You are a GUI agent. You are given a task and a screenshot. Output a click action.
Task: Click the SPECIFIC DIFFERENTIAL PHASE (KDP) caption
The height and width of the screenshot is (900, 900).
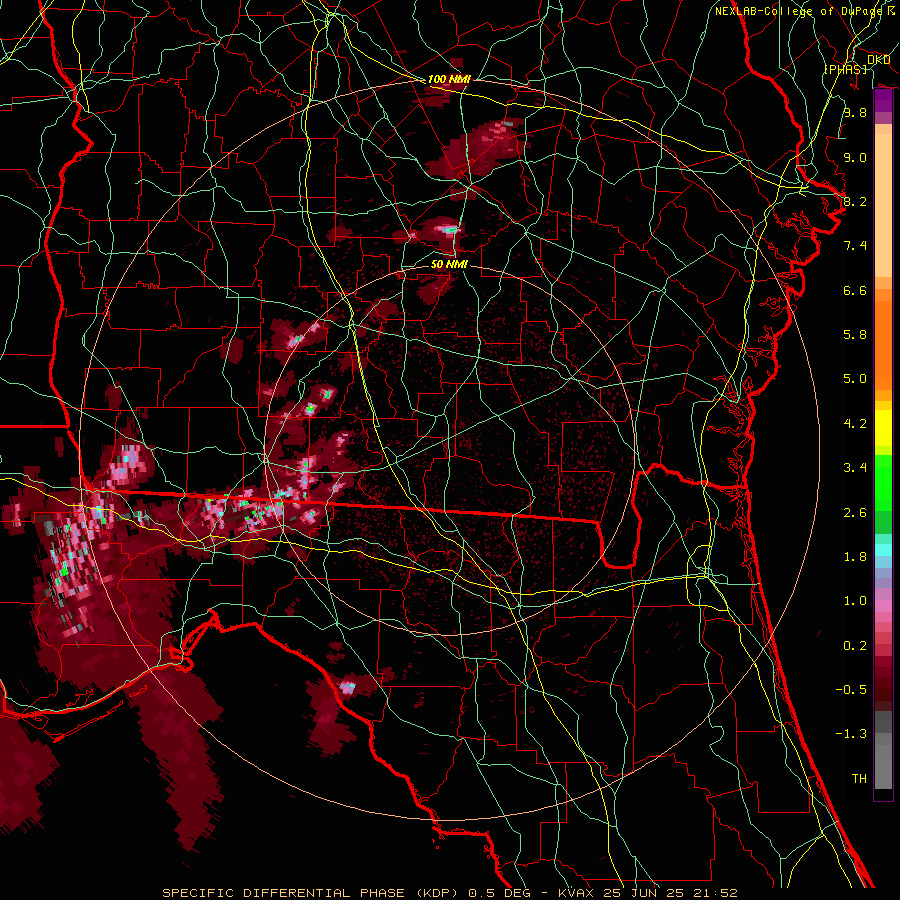click(x=309, y=893)
